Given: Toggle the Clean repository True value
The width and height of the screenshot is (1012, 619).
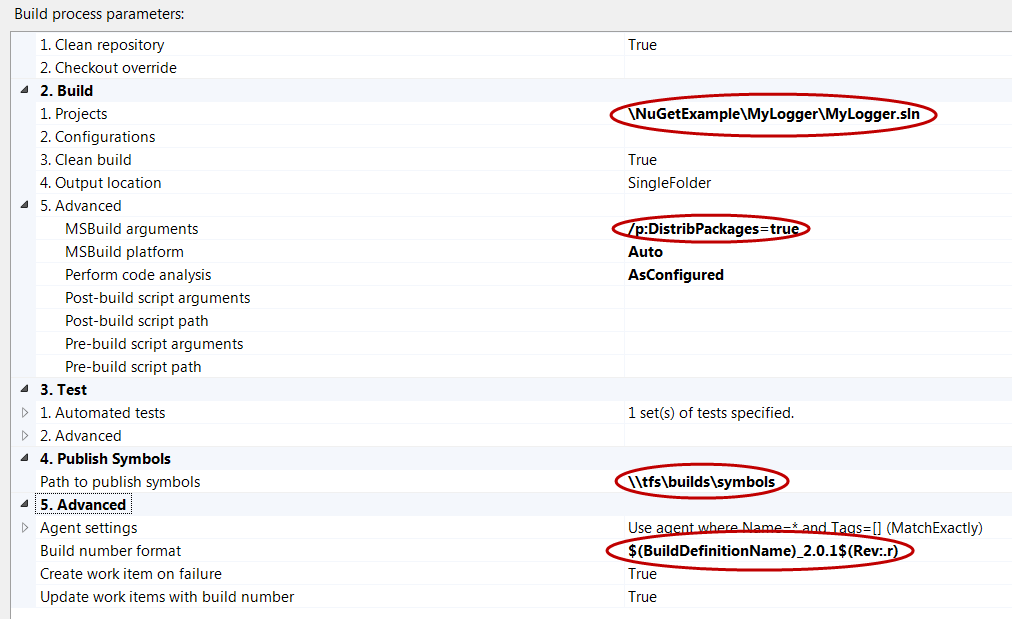Looking at the screenshot, I should pos(642,45).
